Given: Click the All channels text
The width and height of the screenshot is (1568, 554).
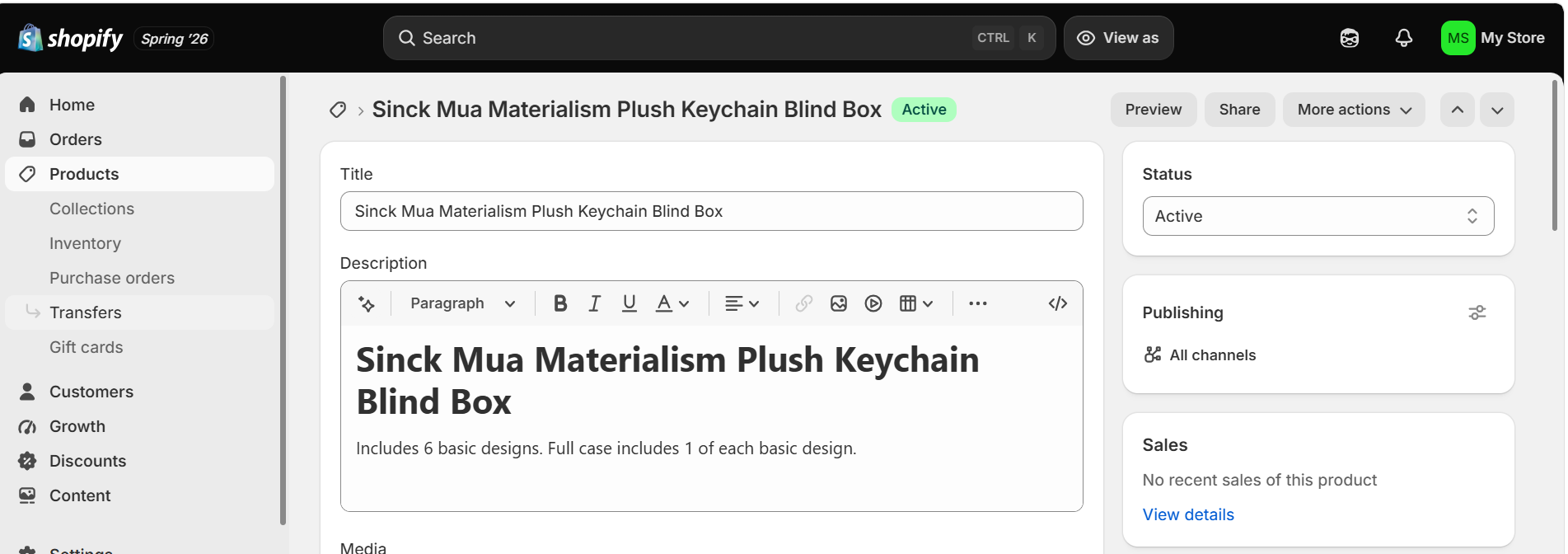Looking at the screenshot, I should click(1212, 355).
